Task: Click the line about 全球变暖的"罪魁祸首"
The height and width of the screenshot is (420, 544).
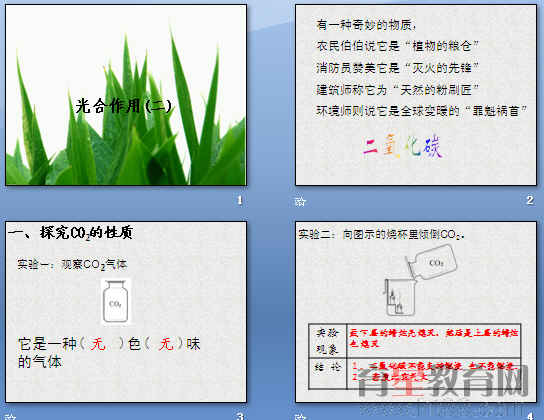Action: point(422,111)
